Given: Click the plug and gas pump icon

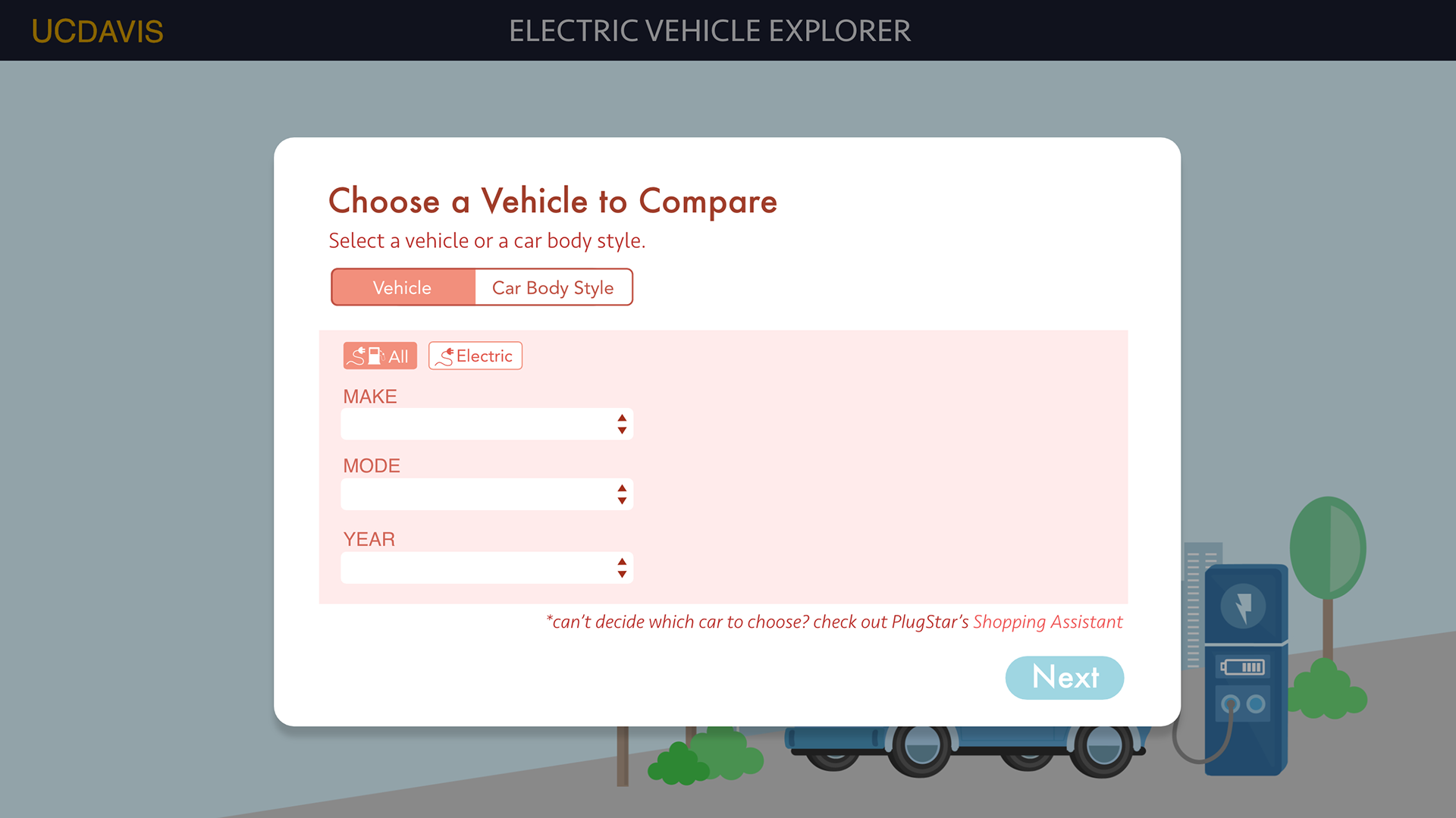Looking at the screenshot, I should pyautogui.click(x=366, y=356).
